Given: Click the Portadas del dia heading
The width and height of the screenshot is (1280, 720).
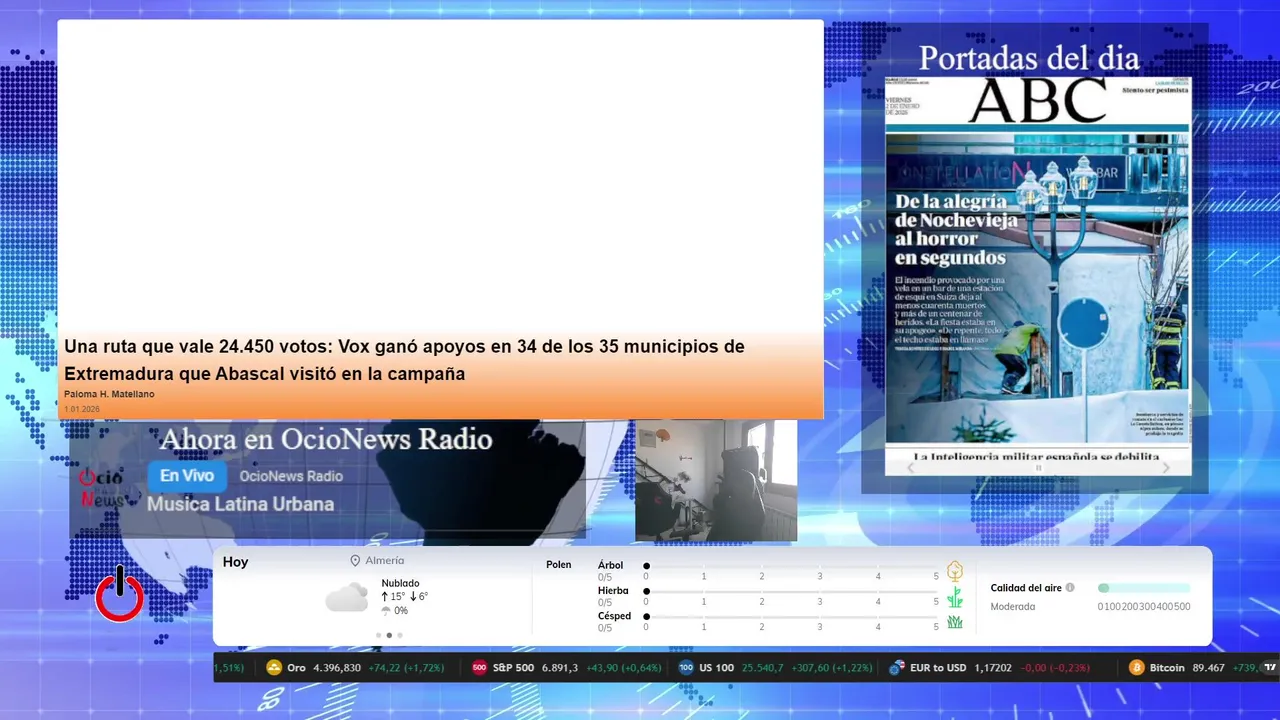Looking at the screenshot, I should point(1029,58).
